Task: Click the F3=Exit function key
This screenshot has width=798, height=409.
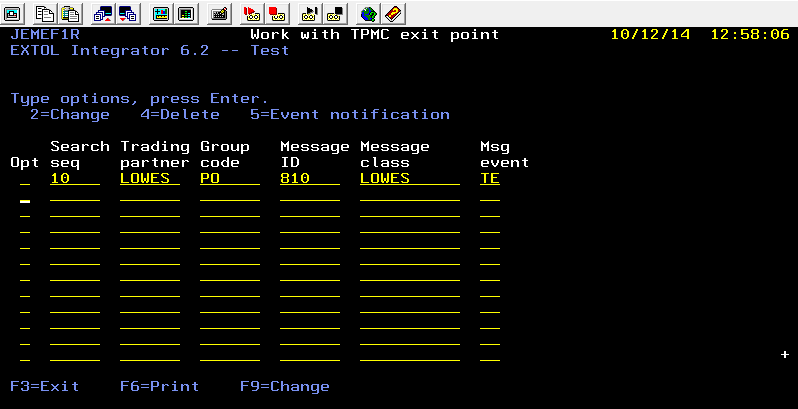Action: tap(45, 387)
